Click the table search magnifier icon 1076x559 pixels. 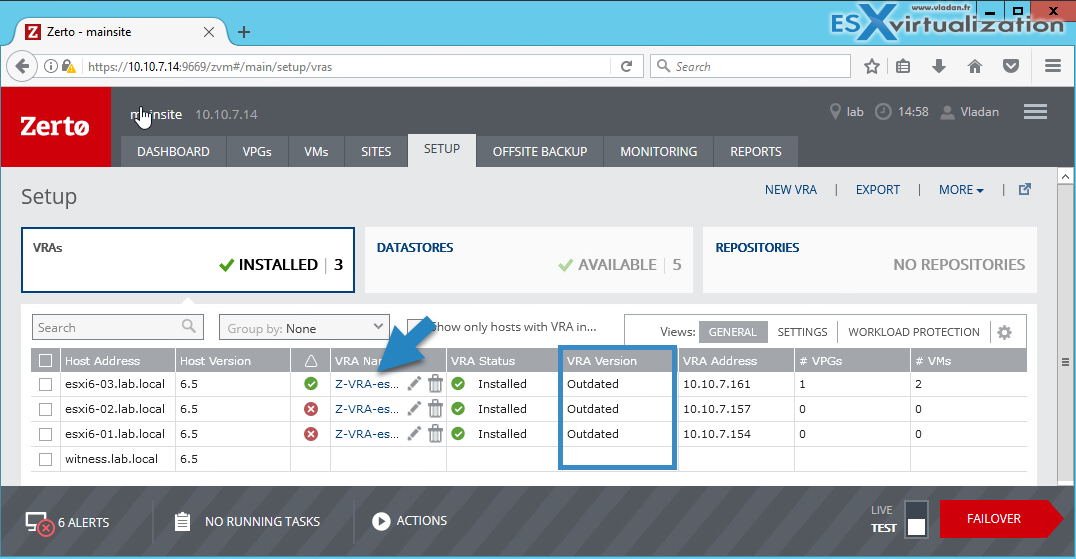pos(189,326)
